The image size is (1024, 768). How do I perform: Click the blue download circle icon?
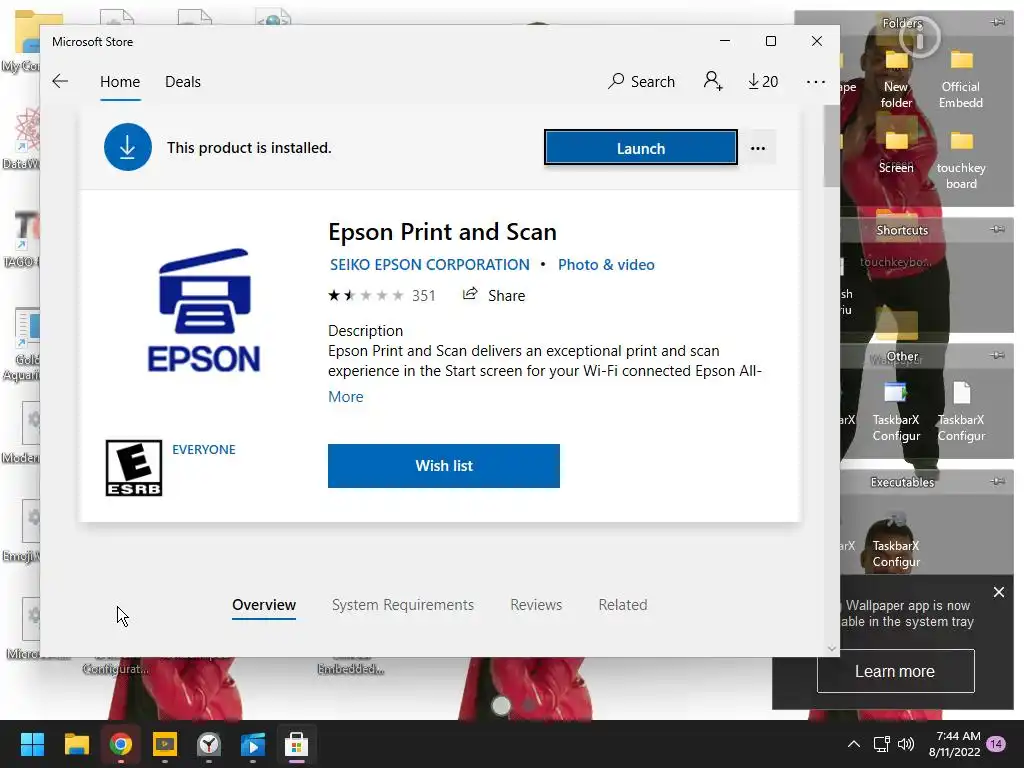point(128,148)
